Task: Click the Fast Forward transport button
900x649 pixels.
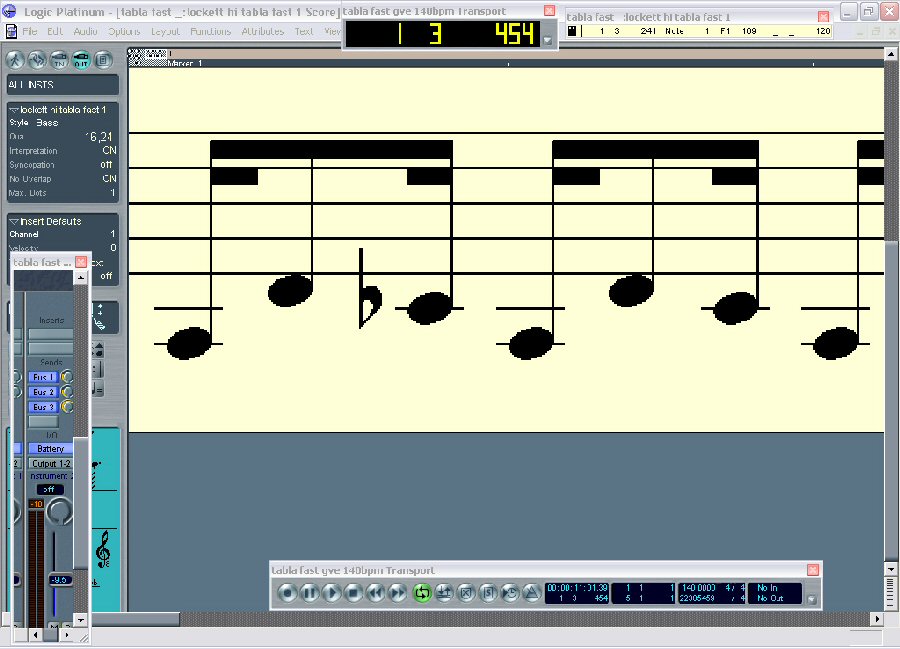Action: pos(398,593)
